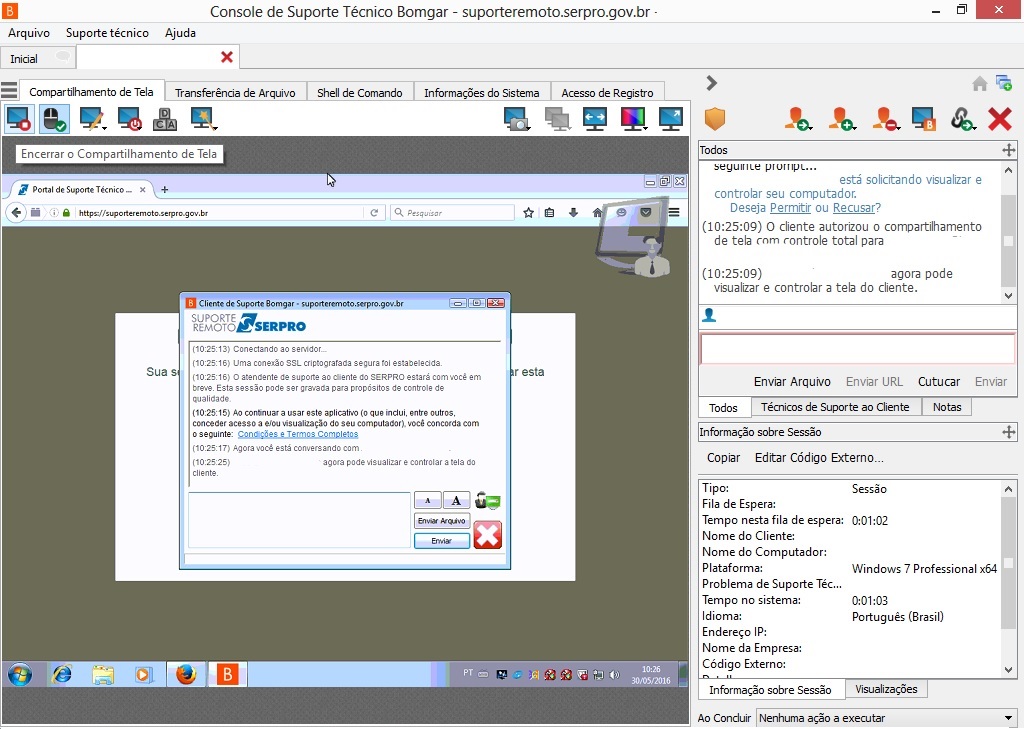Click Copiar in the session info panel
Image resolution: width=1024 pixels, height=729 pixels.
[x=724, y=457]
